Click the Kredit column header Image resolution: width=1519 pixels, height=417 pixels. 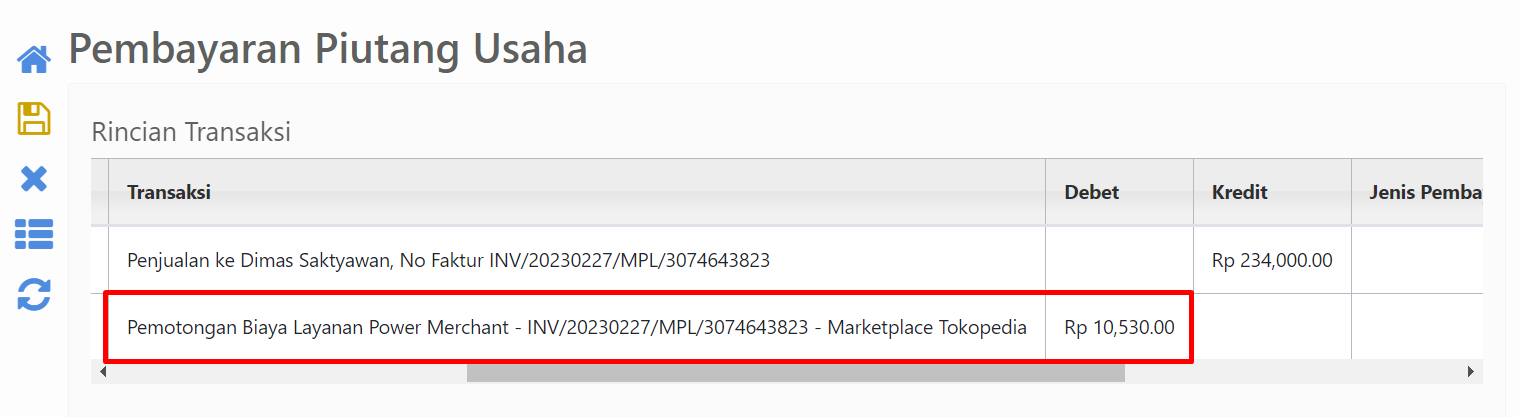click(x=1239, y=193)
